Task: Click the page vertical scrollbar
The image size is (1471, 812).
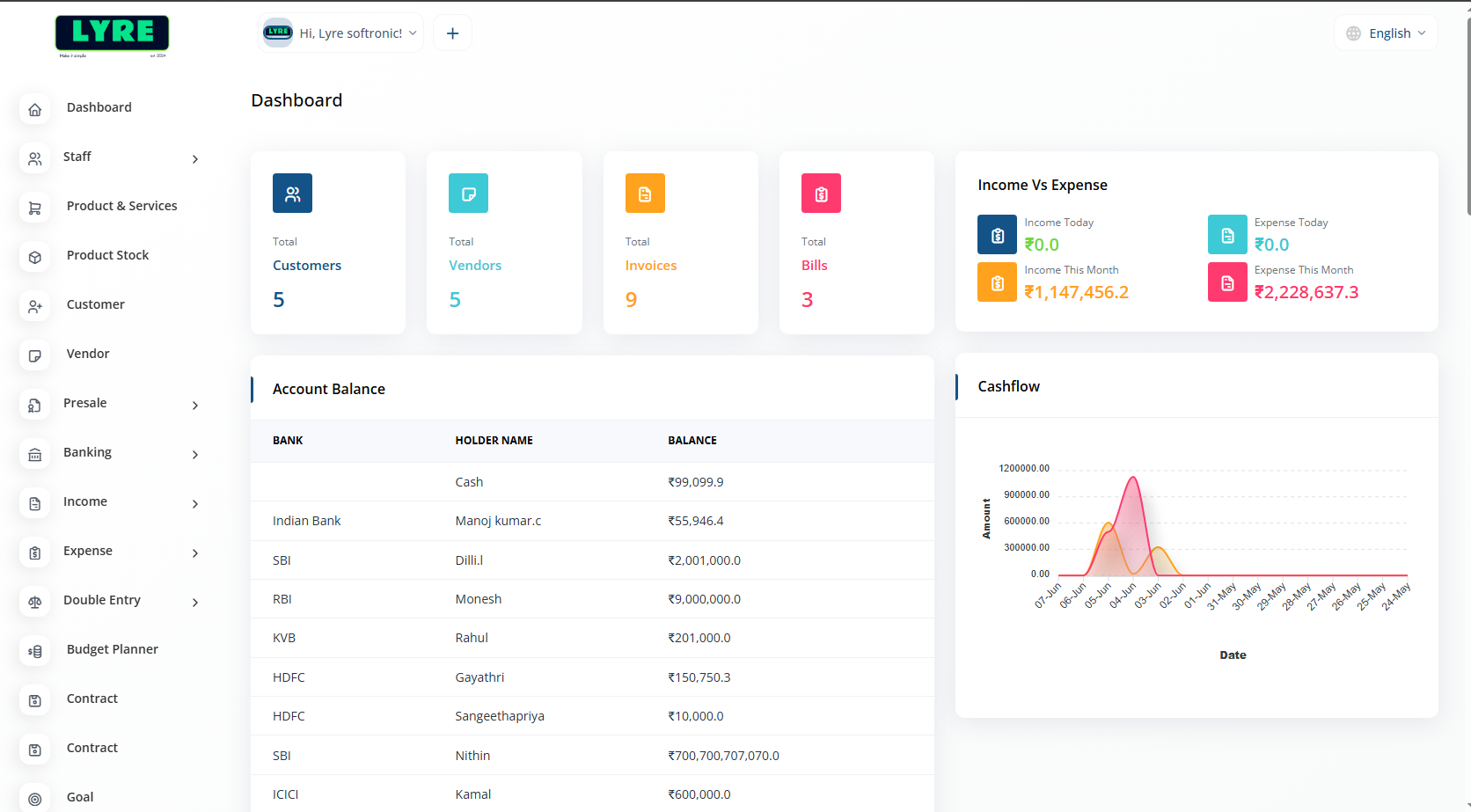Action: pos(1467,114)
